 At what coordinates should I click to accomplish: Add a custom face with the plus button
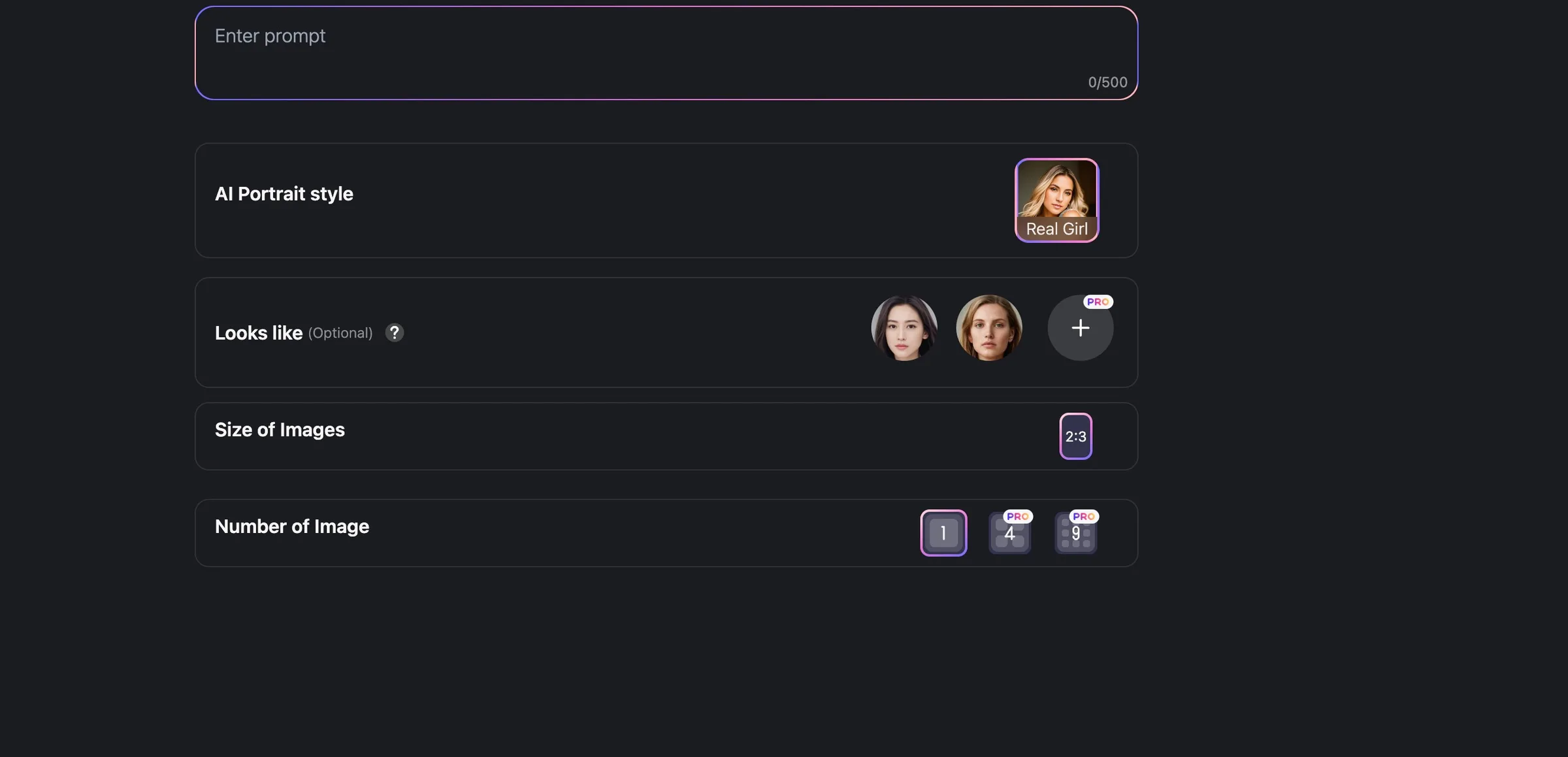tap(1080, 328)
